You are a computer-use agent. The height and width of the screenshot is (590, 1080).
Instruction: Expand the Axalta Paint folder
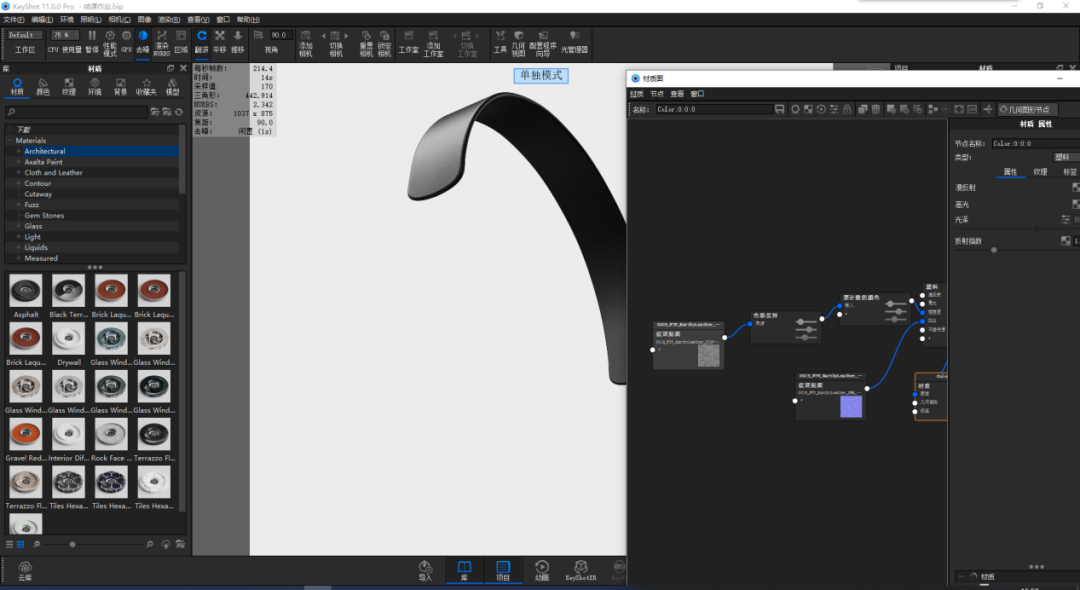19,162
